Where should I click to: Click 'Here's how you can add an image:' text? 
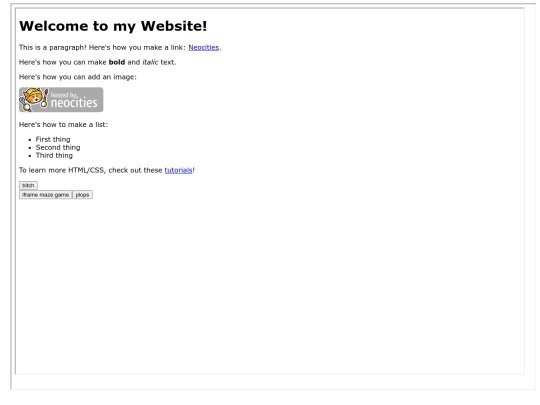point(78,77)
